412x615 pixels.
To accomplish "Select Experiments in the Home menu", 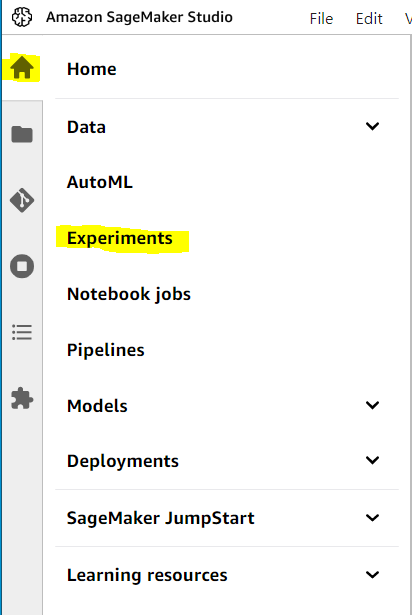I will point(120,238).
